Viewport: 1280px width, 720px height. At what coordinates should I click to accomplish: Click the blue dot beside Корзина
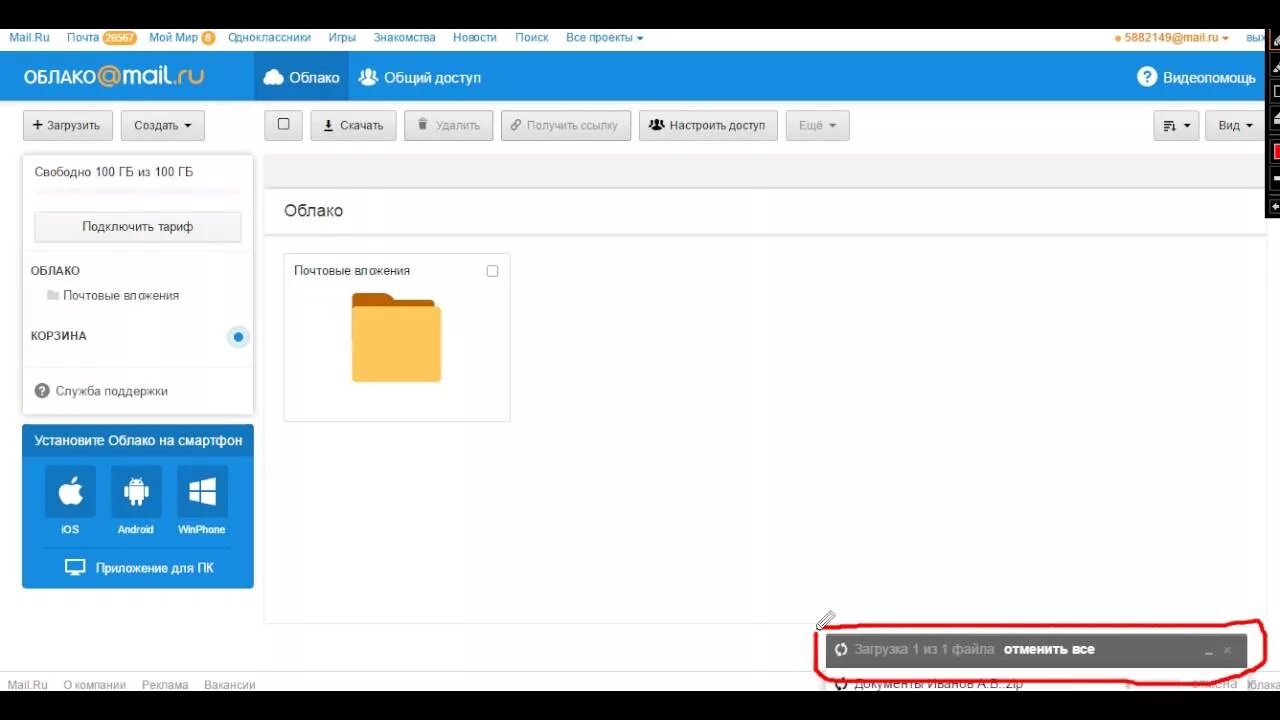(238, 337)
